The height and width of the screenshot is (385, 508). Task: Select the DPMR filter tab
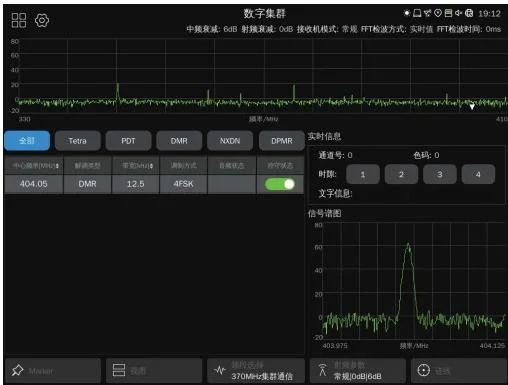pyautogui.click(x=282, y=141)
